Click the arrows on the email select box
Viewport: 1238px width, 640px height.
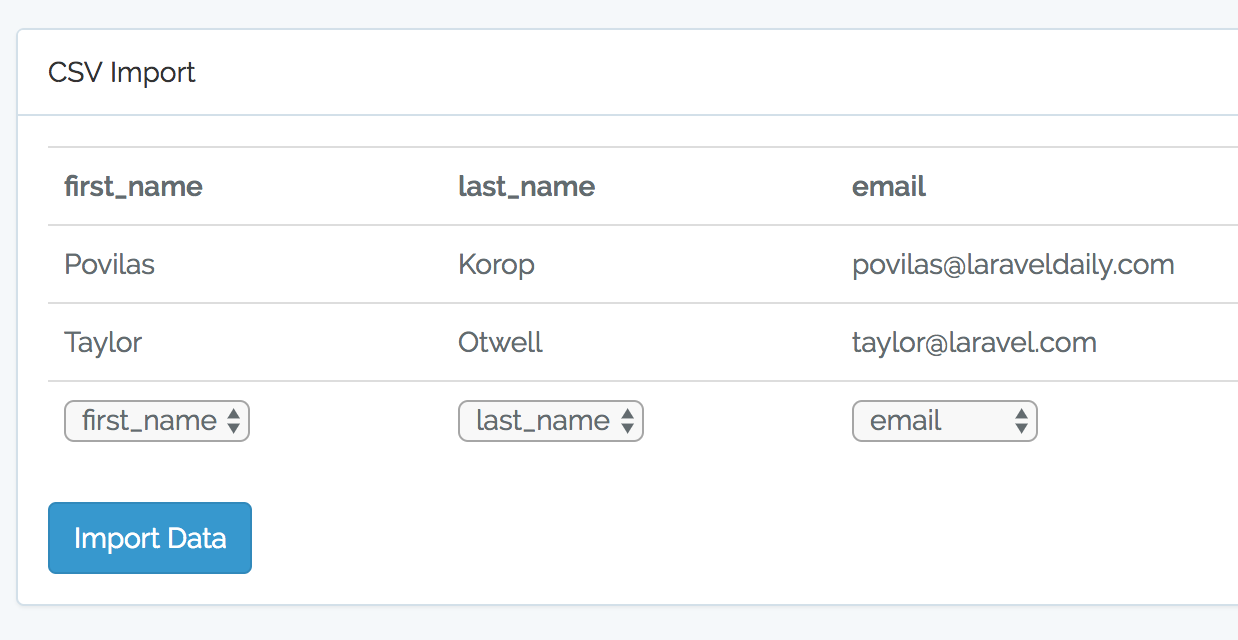[x=1021, y=421]
